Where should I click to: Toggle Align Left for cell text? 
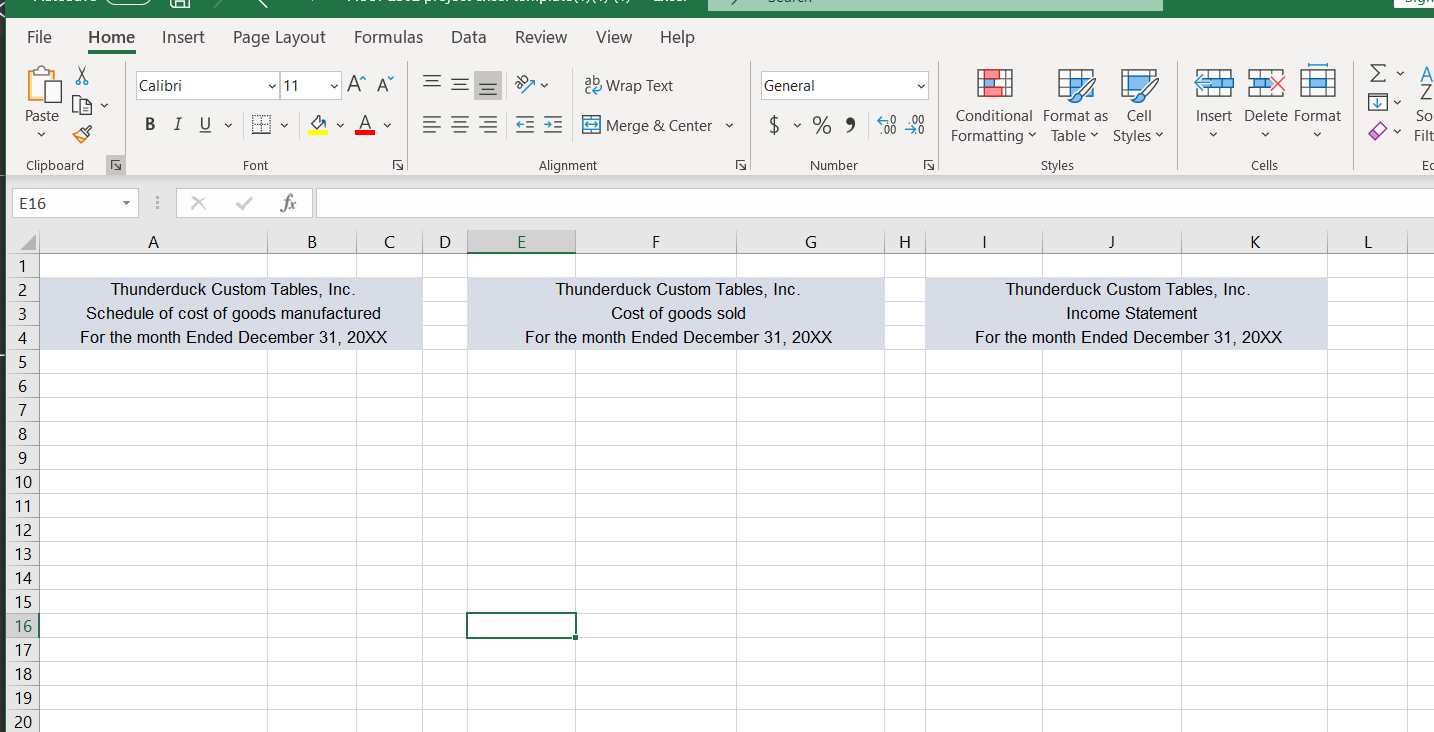tap(431, 125)
